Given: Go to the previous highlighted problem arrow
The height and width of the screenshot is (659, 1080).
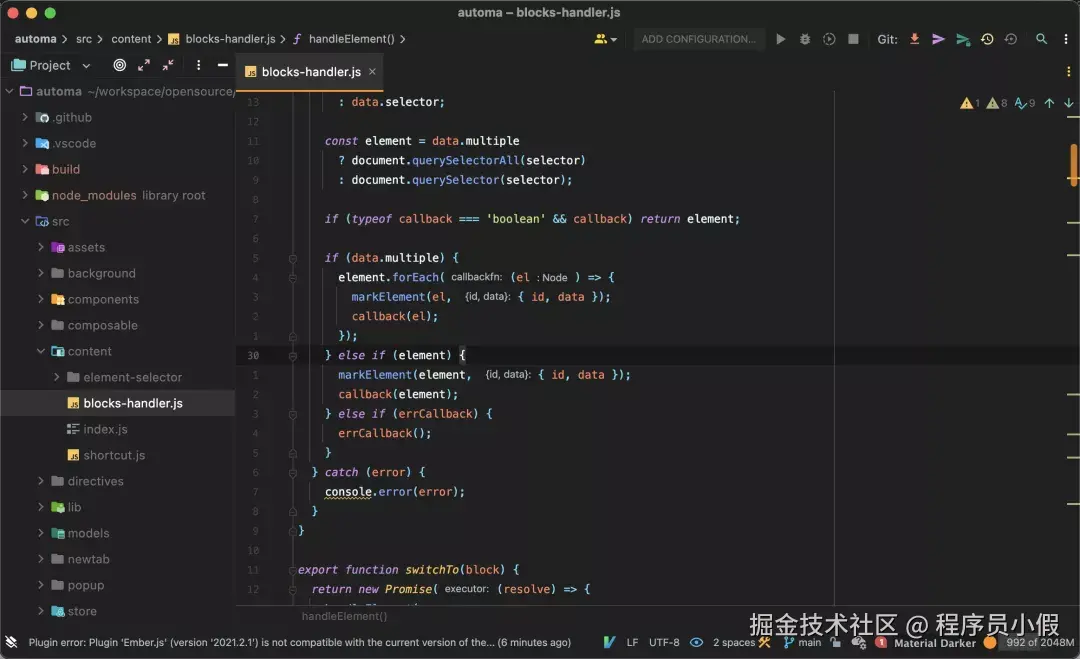Looking at the screenshot, I should (1049, 103).
